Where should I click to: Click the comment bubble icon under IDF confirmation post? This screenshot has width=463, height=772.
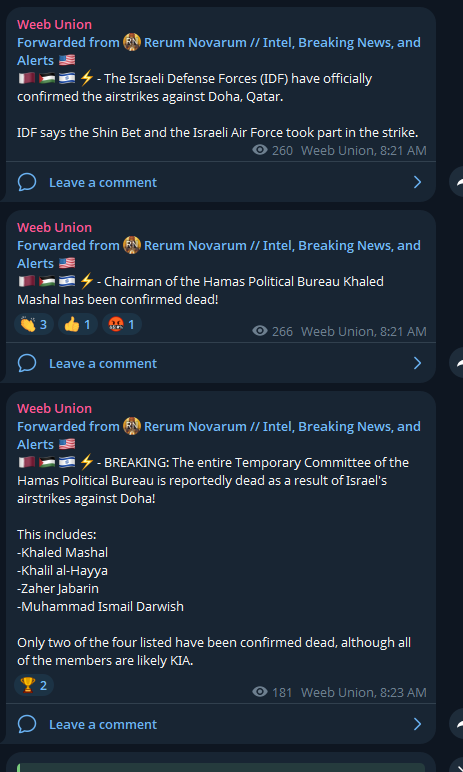tap(27, 182)
